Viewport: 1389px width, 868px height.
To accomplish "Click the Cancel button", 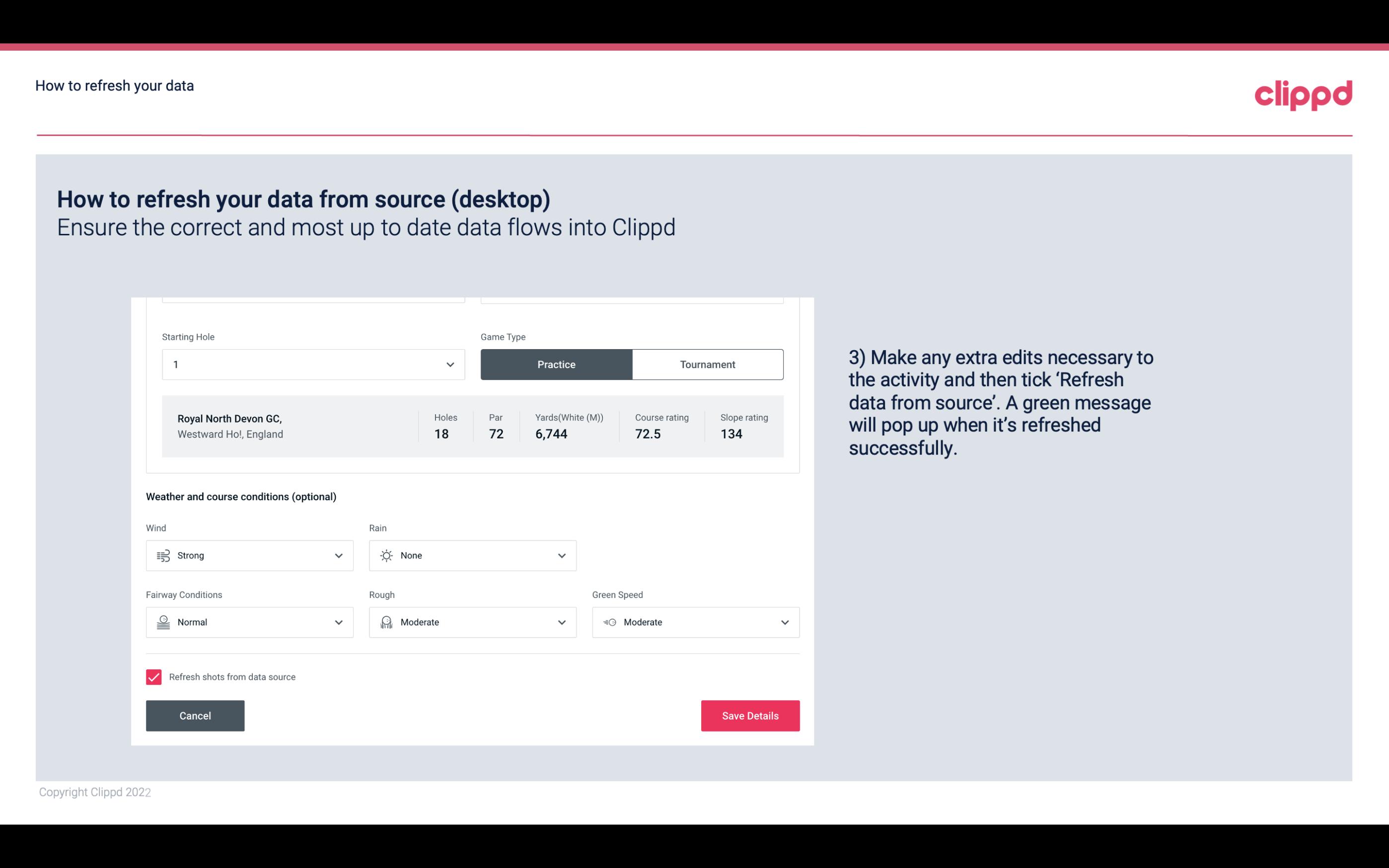I will click(x=195, y=715).
